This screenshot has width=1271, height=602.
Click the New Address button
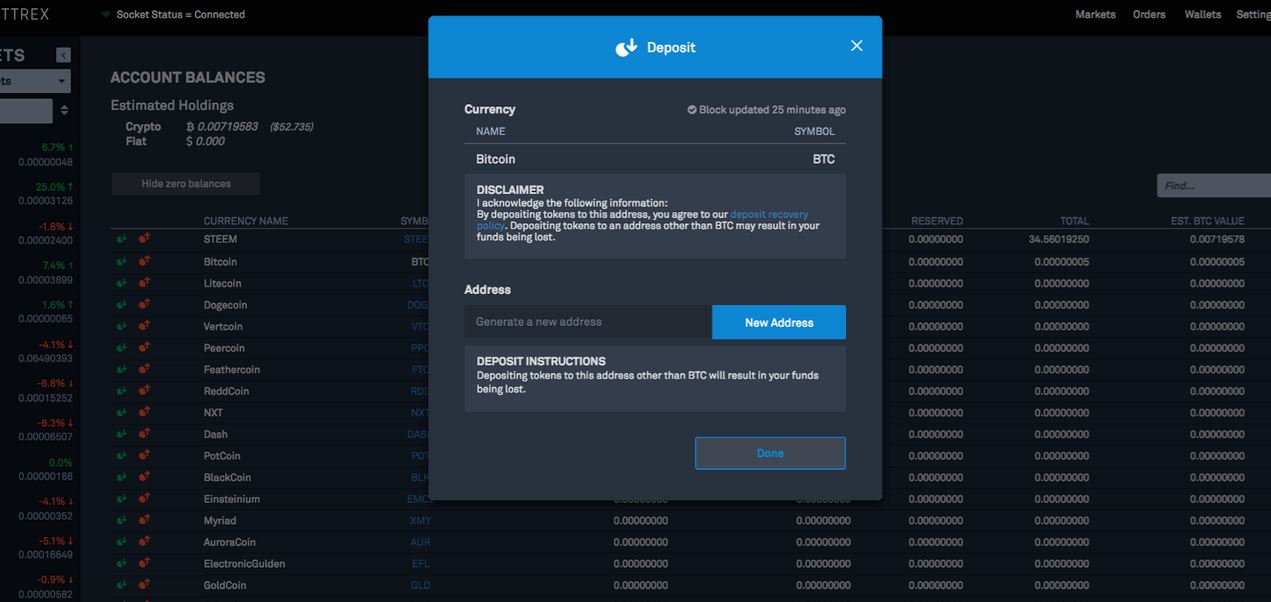[x=779, y=322]
